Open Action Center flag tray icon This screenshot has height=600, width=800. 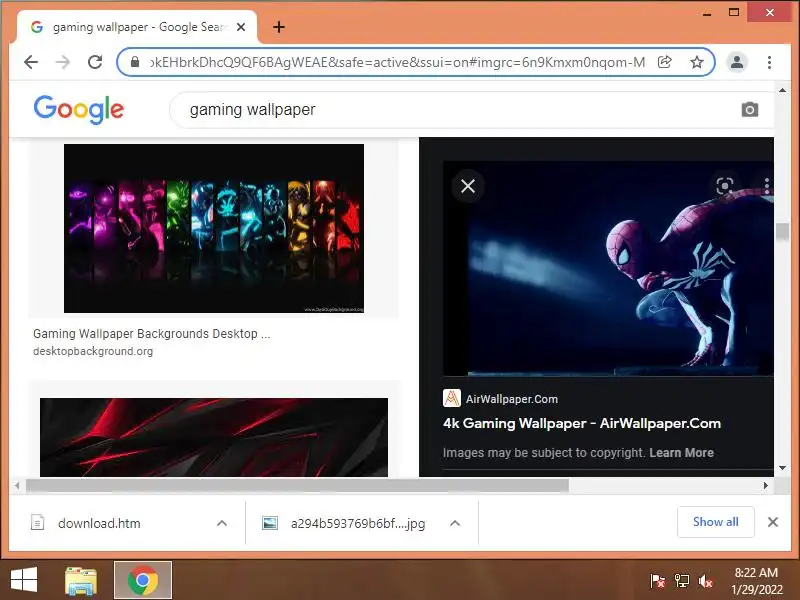point(658,581)
